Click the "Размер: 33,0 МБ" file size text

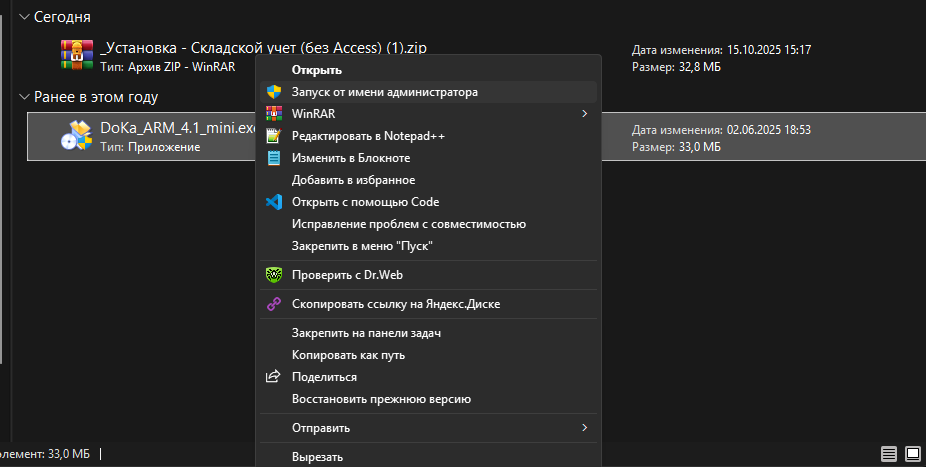click(x=676, y=147)
